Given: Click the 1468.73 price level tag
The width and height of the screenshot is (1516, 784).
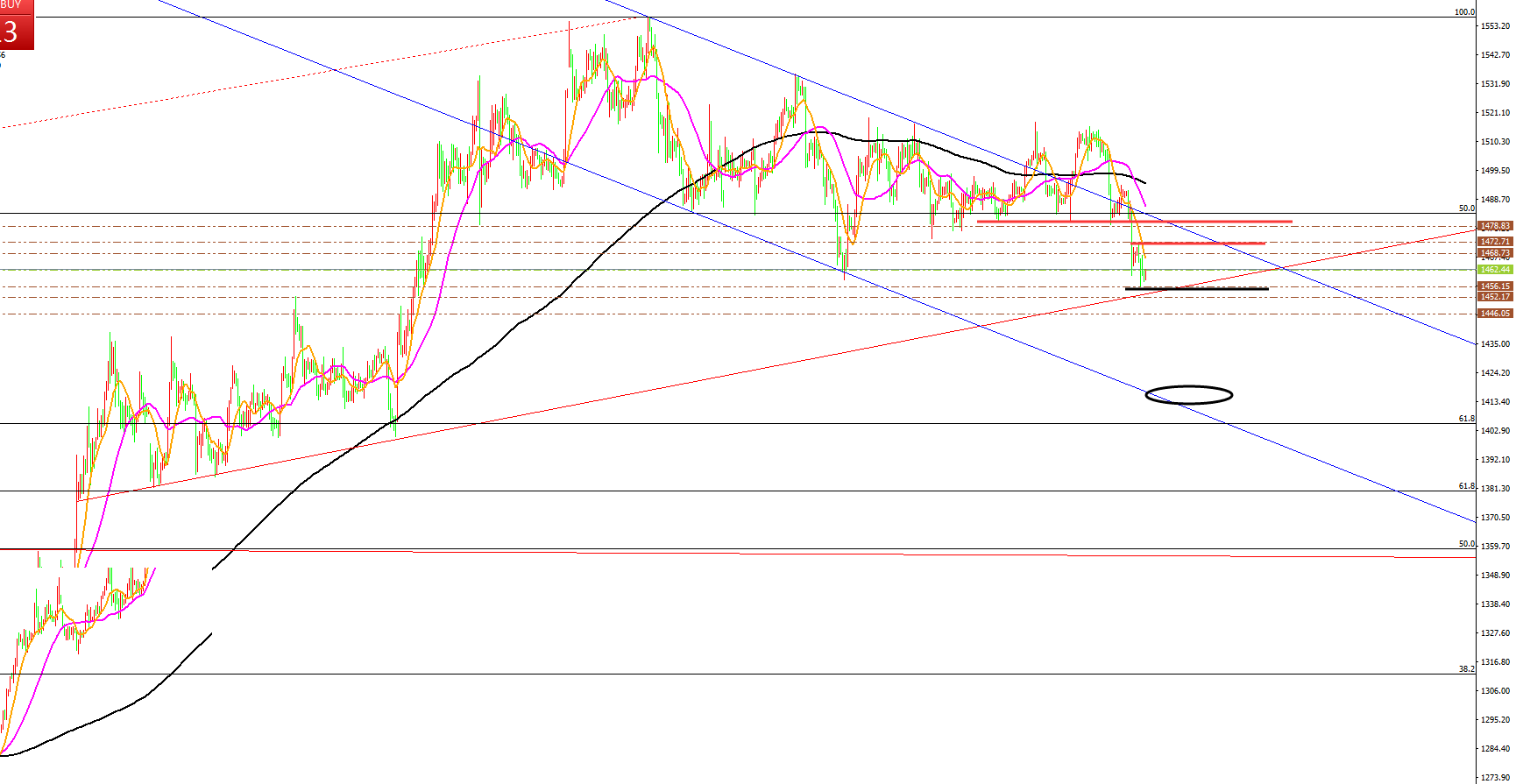Looking at the screenshot, I should (1494, 253).
